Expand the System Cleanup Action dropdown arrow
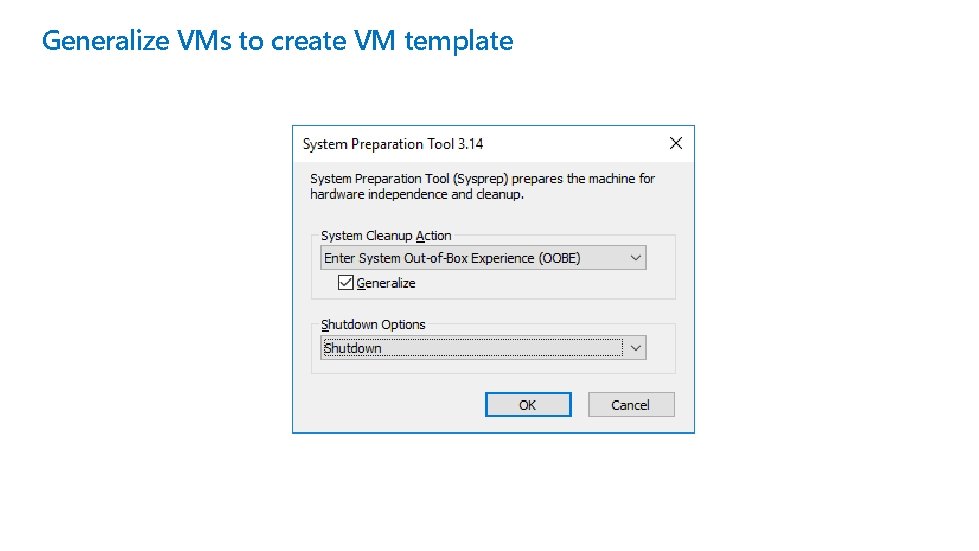979x551 pixels. click(x=635, y=258)
